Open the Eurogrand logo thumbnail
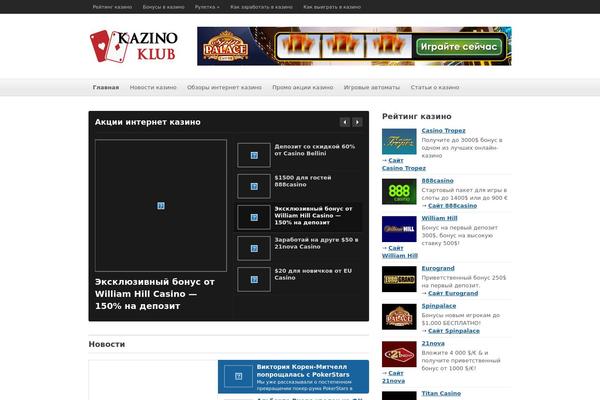600x400 pixels. click(x=399, y=279)
